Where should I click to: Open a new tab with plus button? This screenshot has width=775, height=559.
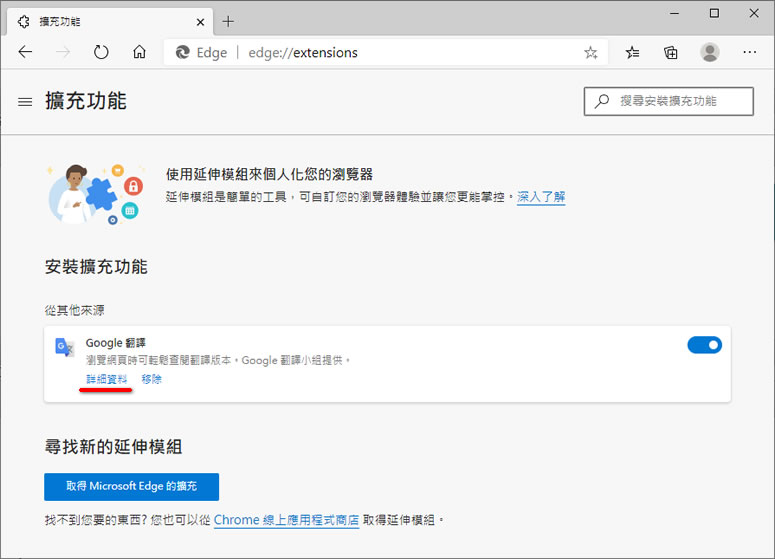pos(228,21)
